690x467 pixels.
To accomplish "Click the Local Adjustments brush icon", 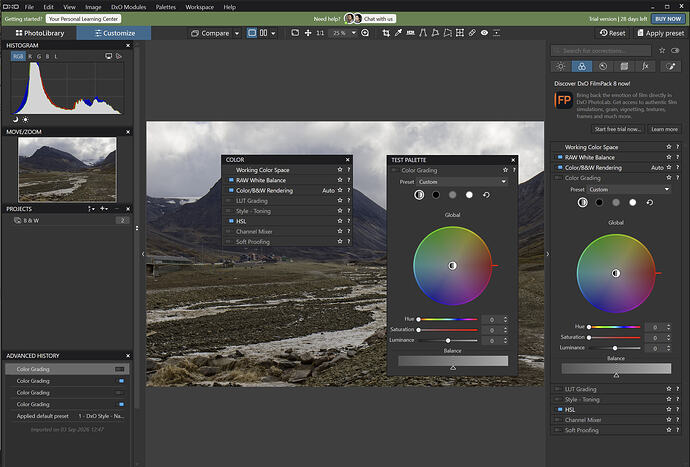I will pos(670,66).
